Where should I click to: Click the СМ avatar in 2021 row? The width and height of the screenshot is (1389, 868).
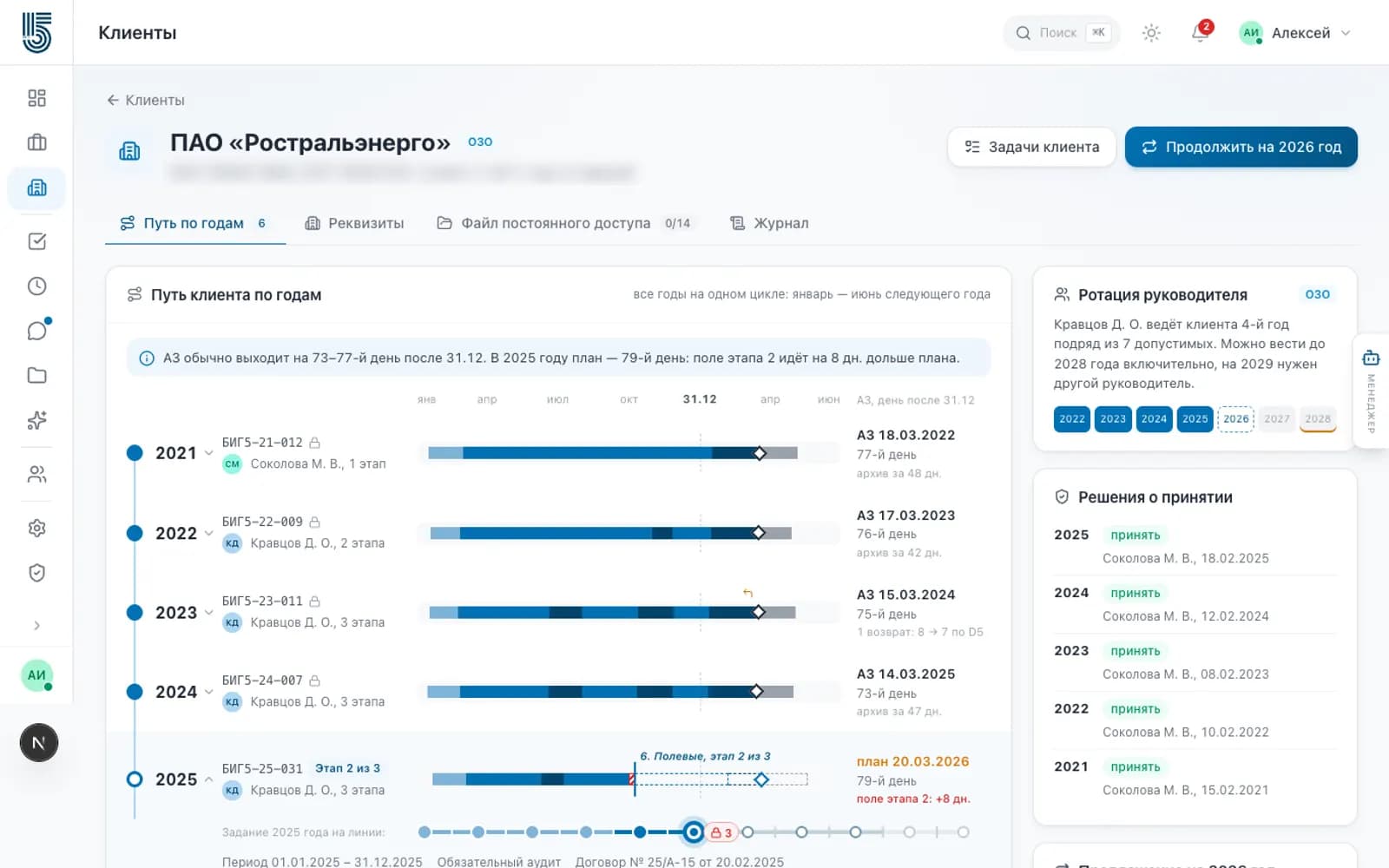tap(232, 464)
